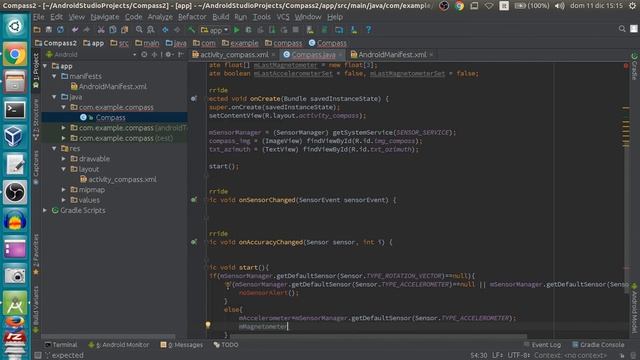Toggle the Structure side panel

36,120
